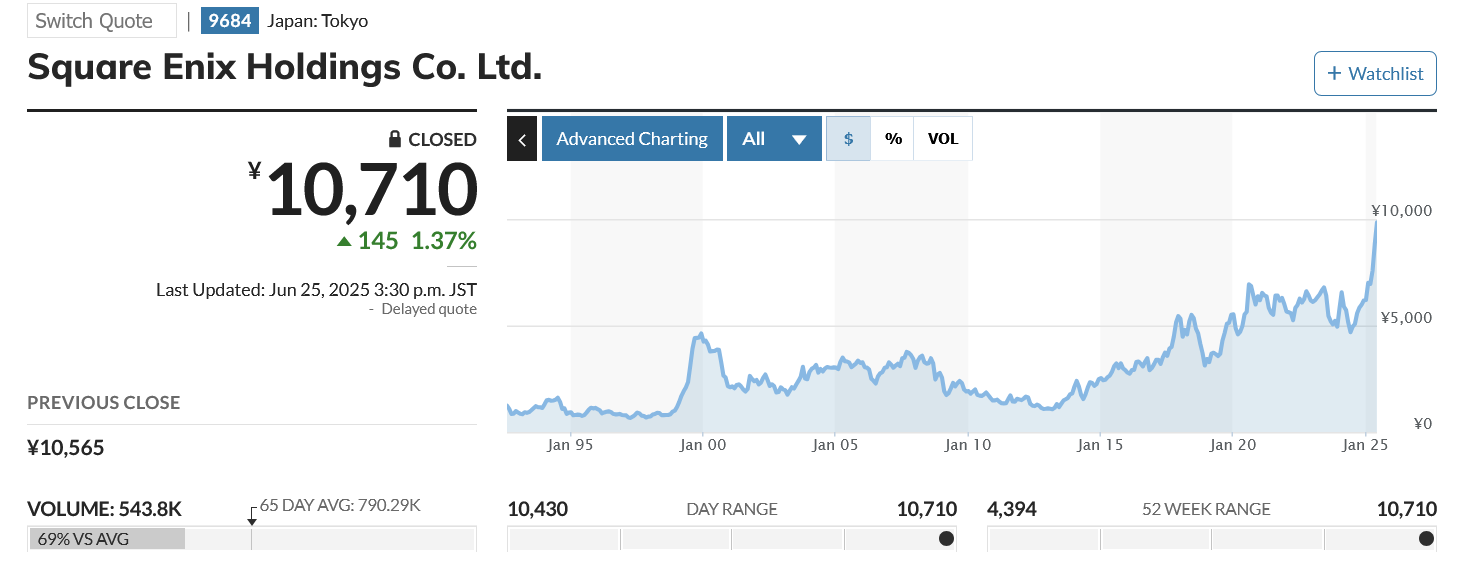This screenshot has width=1474, height=583.
Task: Click the 69% VS AVG volume bar
Action: click(x=107, y=539)
